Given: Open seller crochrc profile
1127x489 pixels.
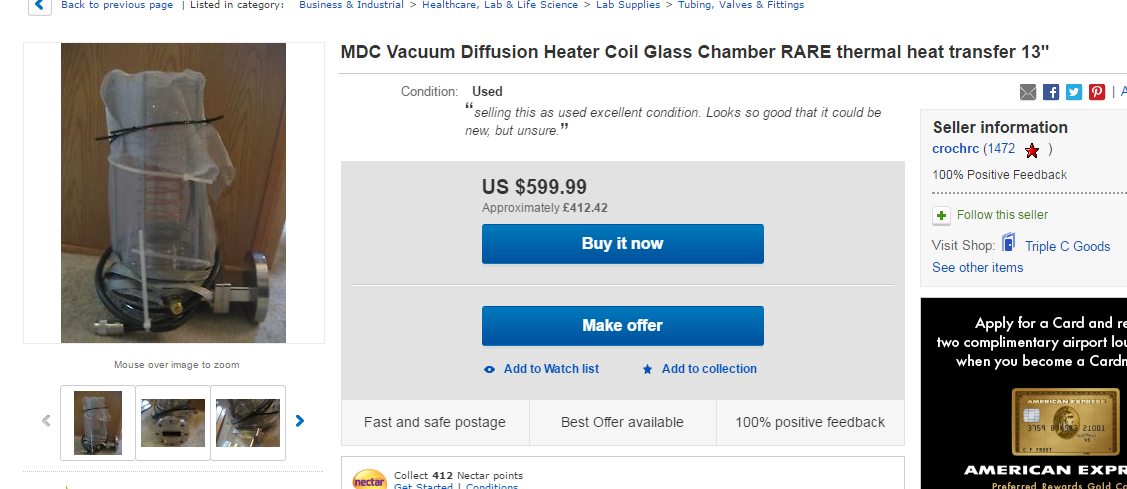Looking at the screenshot, I should pos(955,149).
